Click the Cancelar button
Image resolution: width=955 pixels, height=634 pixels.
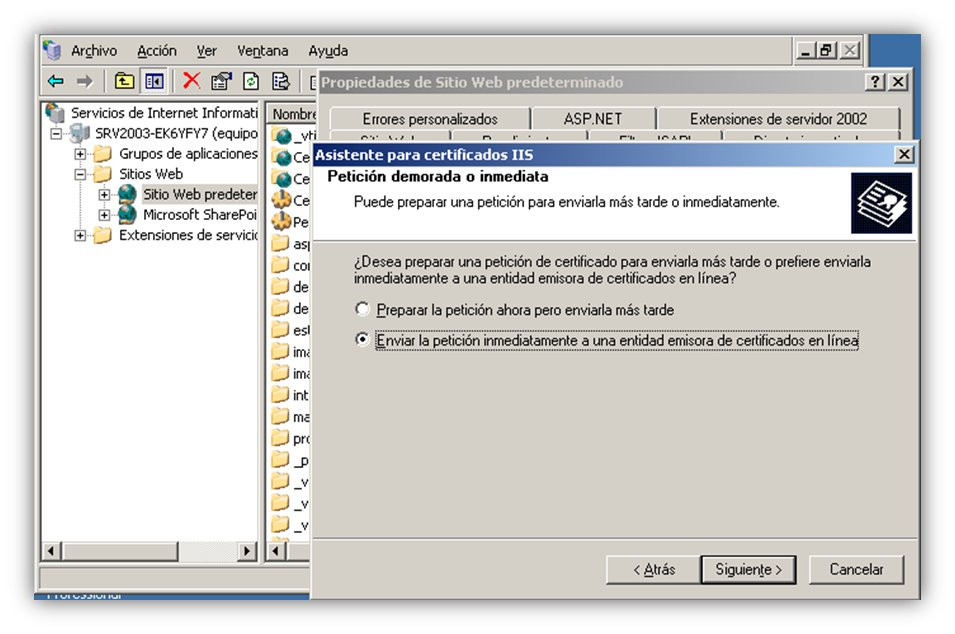(x=856, y=569)
